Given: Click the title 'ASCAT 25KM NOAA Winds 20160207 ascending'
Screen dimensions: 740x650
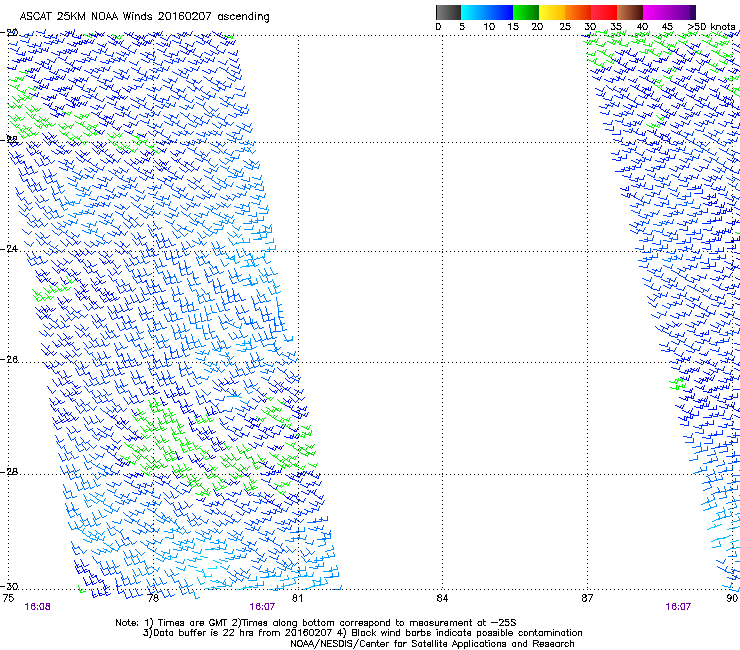Looking at the screenshot, I should pos(144,17).
